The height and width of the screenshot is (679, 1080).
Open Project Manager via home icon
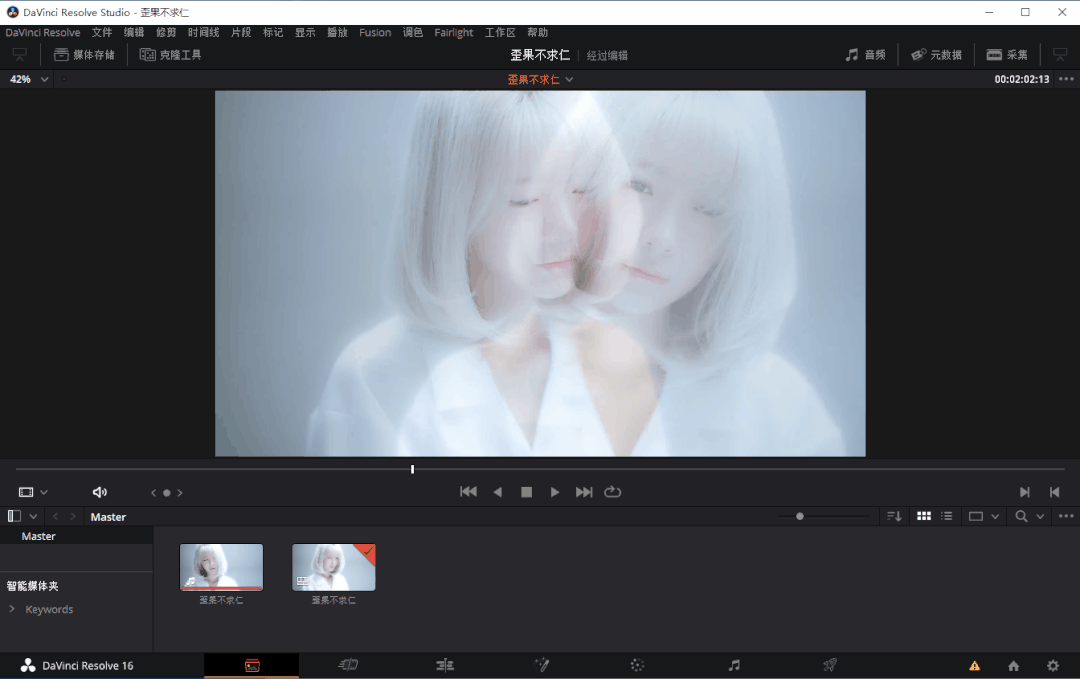[x=1013, y=664]
